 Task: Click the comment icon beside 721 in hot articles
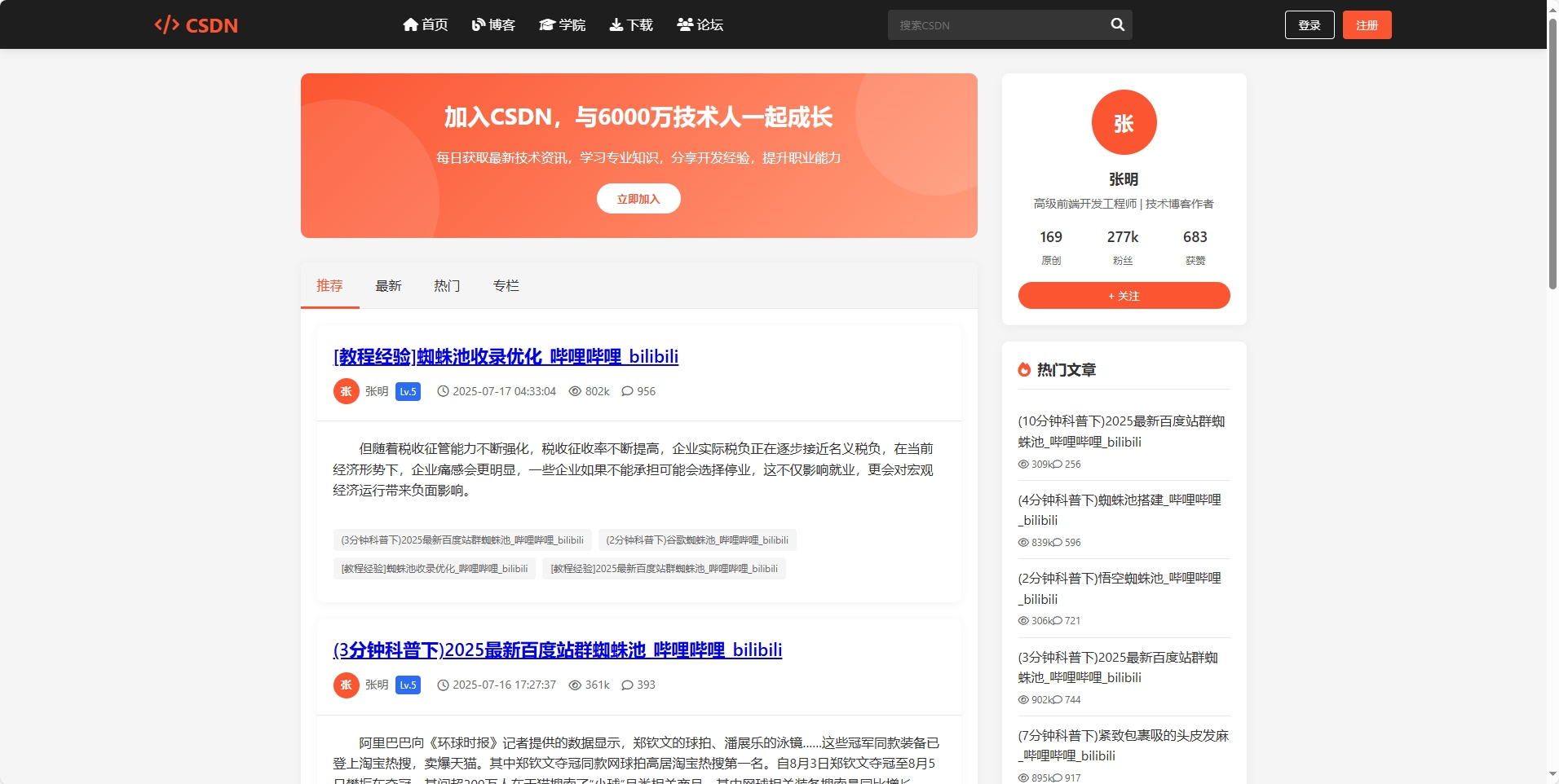coord(1057,620)
